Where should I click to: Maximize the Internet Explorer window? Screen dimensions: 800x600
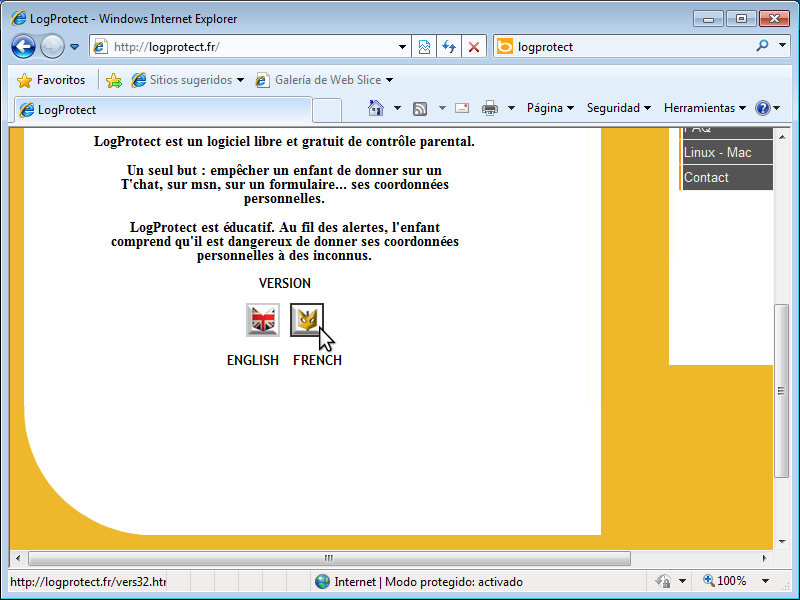point(741,19)
